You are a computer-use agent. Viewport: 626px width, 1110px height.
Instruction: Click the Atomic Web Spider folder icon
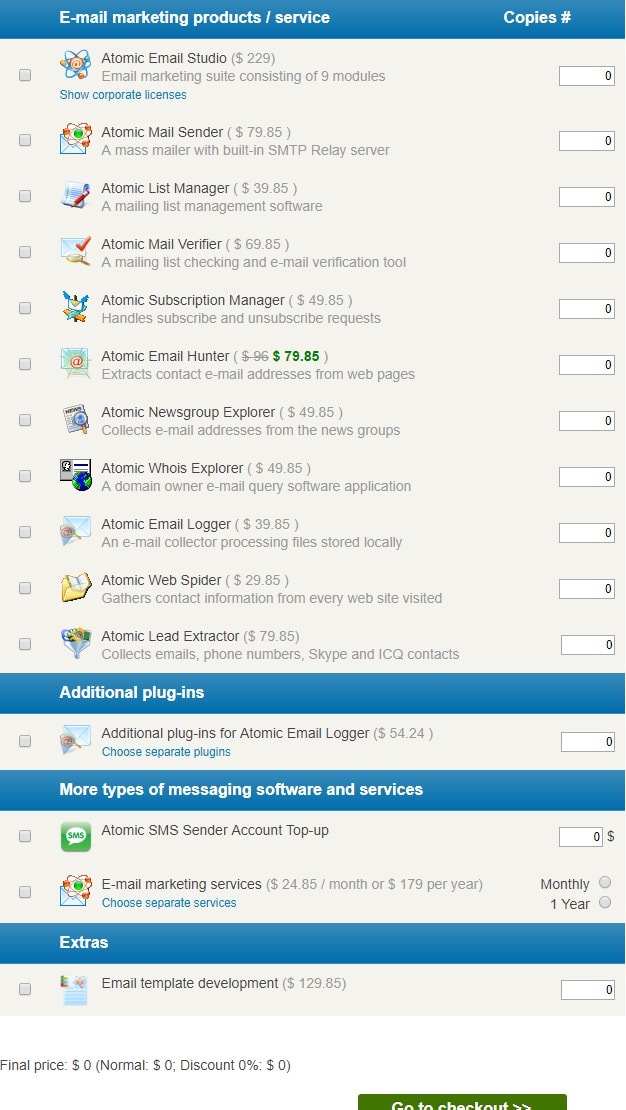pos(75,587)
